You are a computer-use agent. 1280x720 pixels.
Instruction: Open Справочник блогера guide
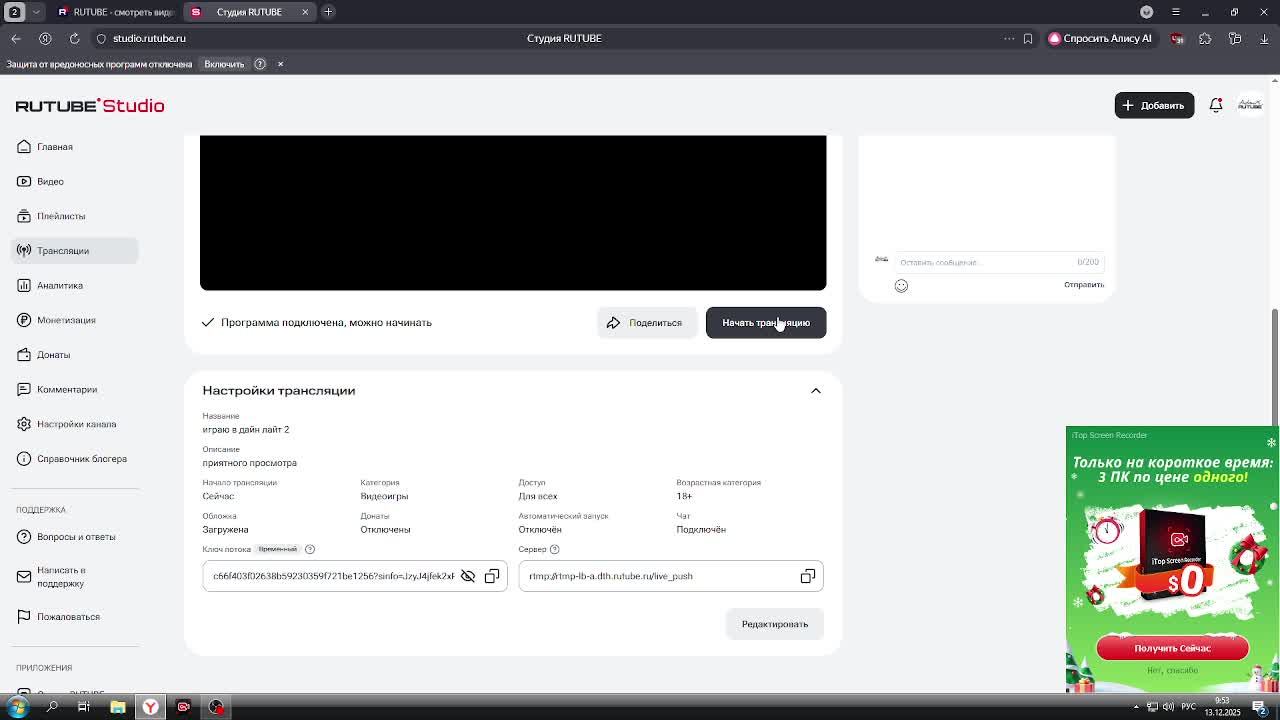pos(74,459)
